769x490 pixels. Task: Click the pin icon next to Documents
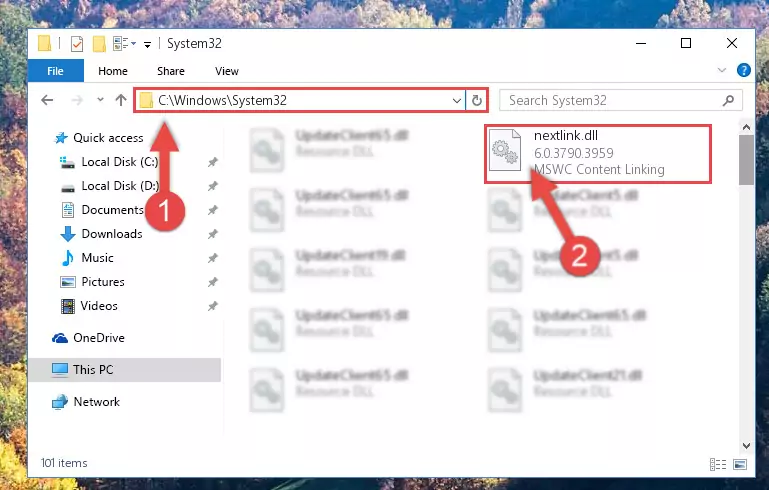click(x=212, y=210)
